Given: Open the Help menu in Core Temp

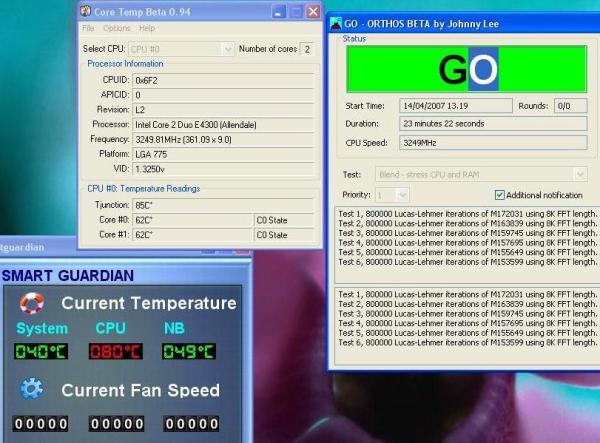Looking at the screenshot, I should click(x=147, y=28).
